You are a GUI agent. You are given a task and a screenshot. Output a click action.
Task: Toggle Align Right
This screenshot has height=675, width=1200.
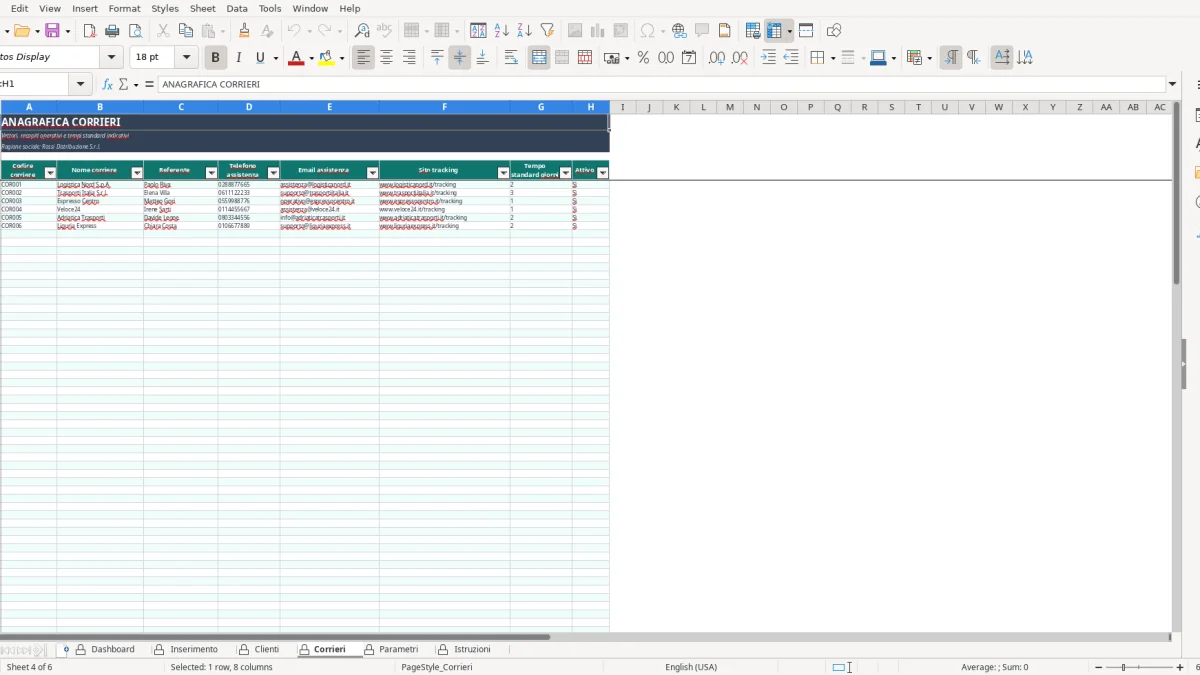(x=409, y=58)
